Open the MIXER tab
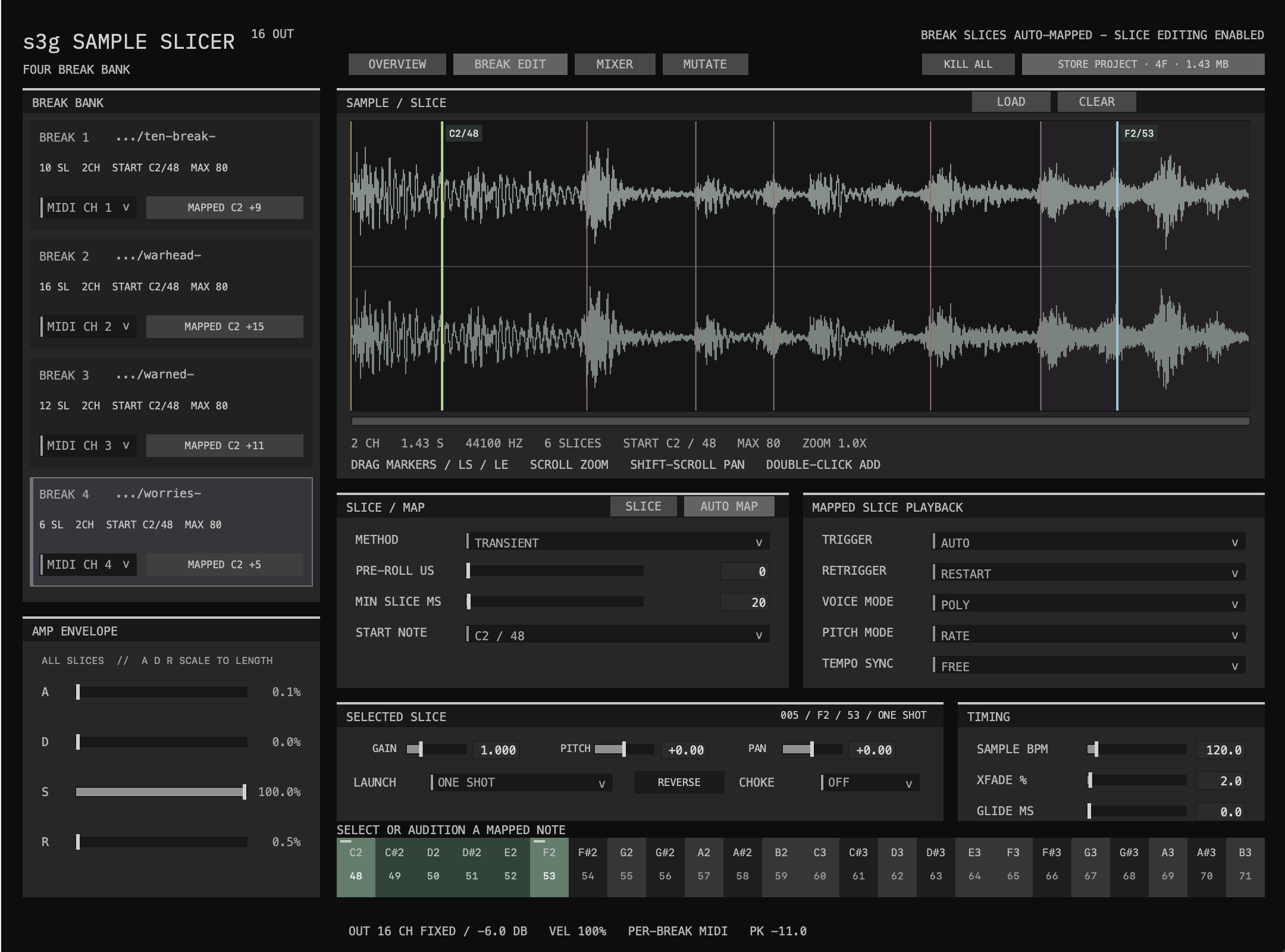 (615, 64)
